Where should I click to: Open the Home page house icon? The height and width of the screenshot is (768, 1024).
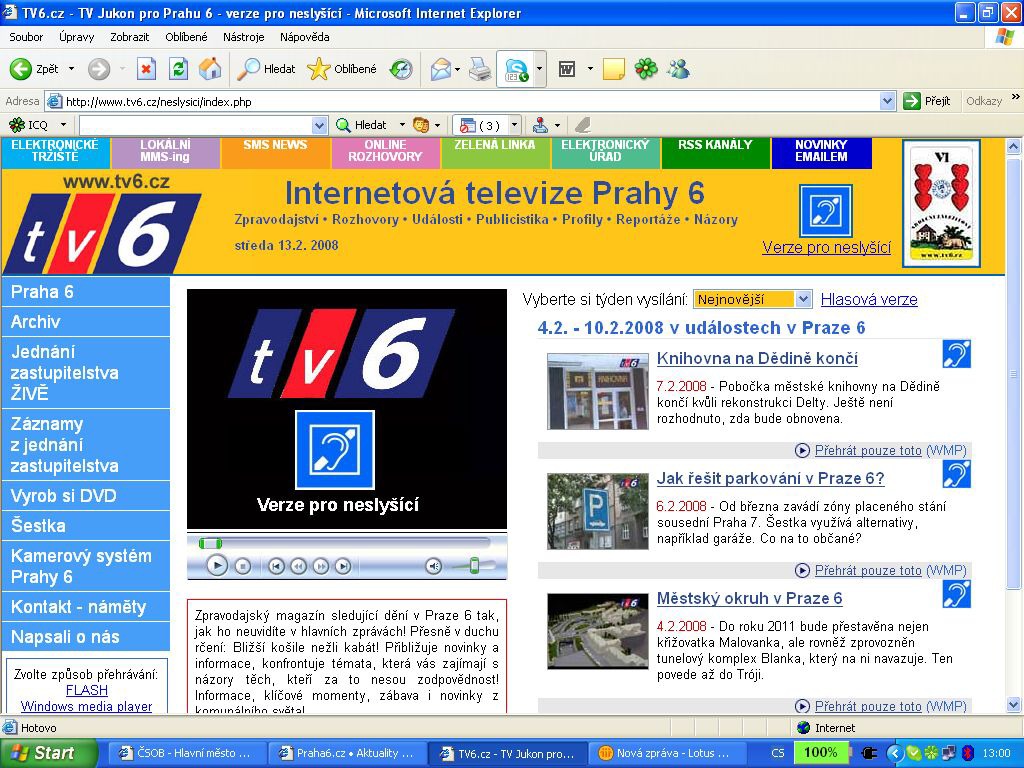point(210,69)
